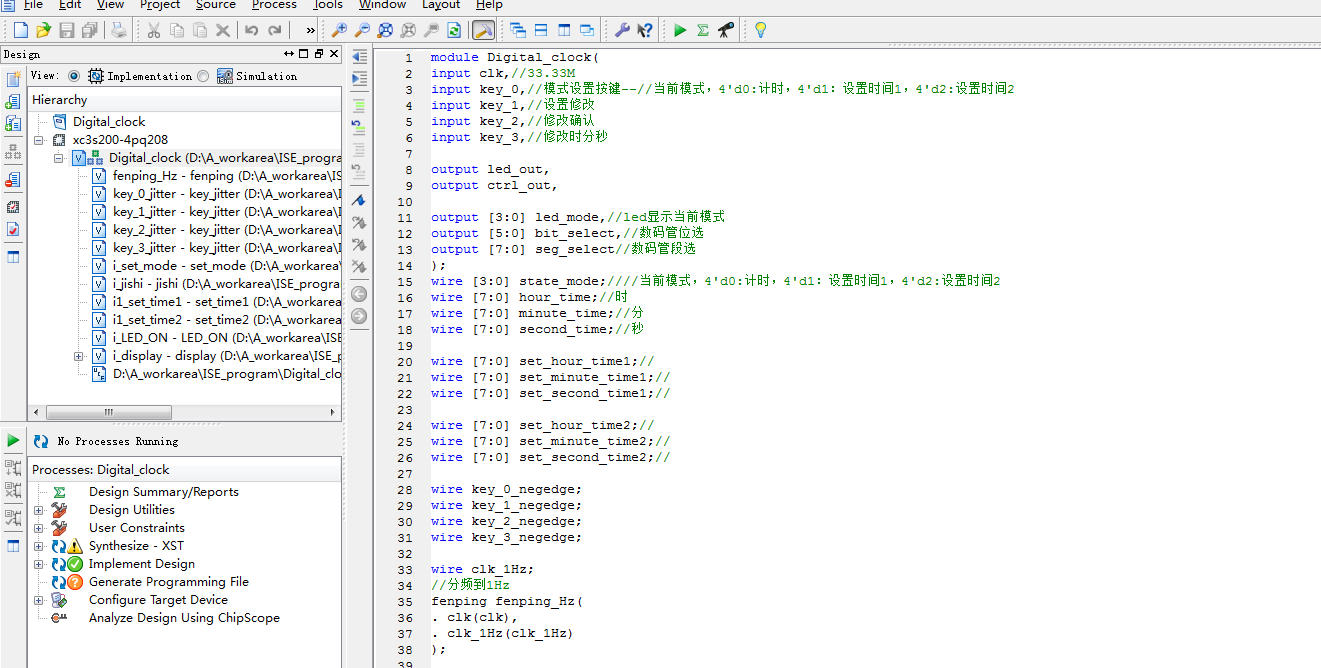1321x668 pixels.
Task: Toggle the highlighted find-in-files toolbar button
Action: coord(483,31)
